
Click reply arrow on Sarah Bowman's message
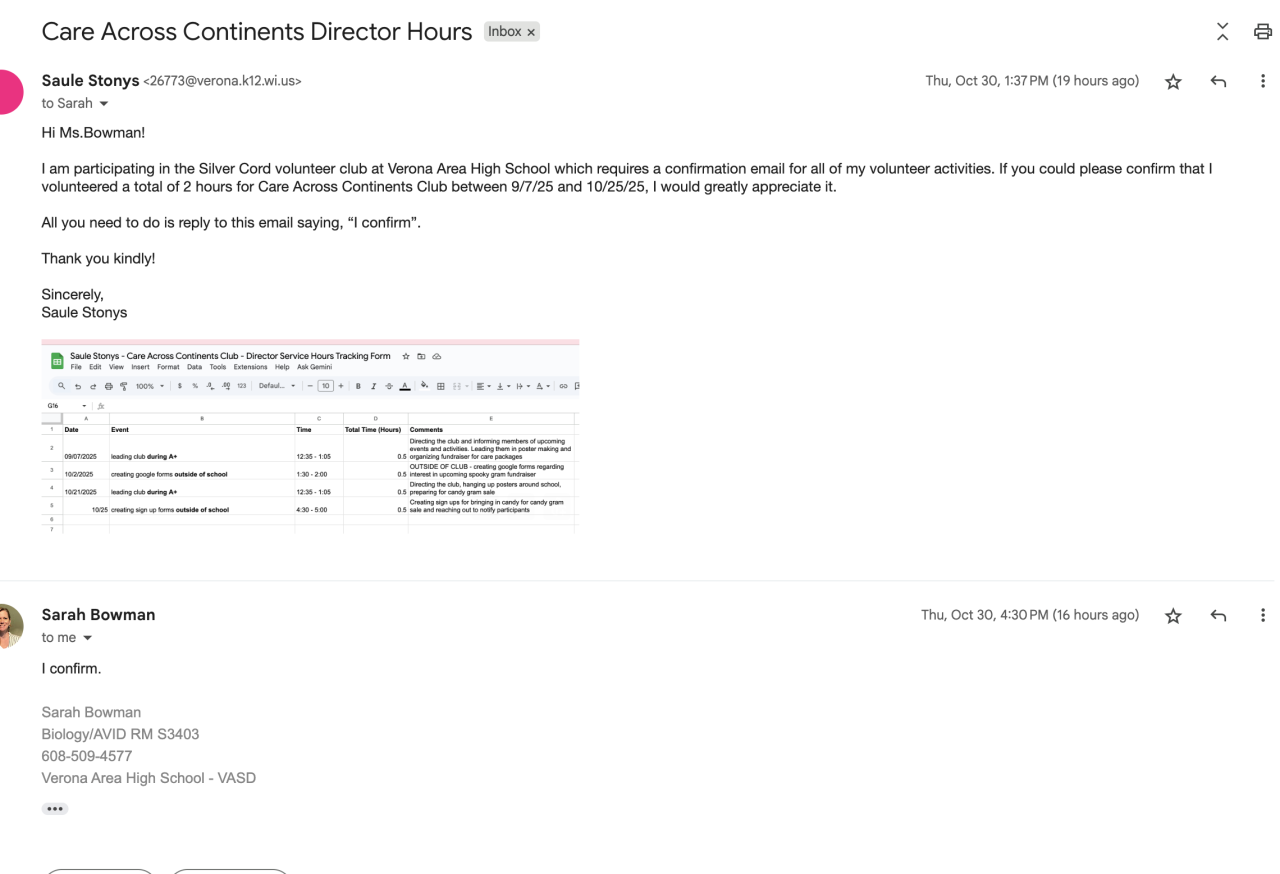pyautogui.click(x=1218, y=616)
